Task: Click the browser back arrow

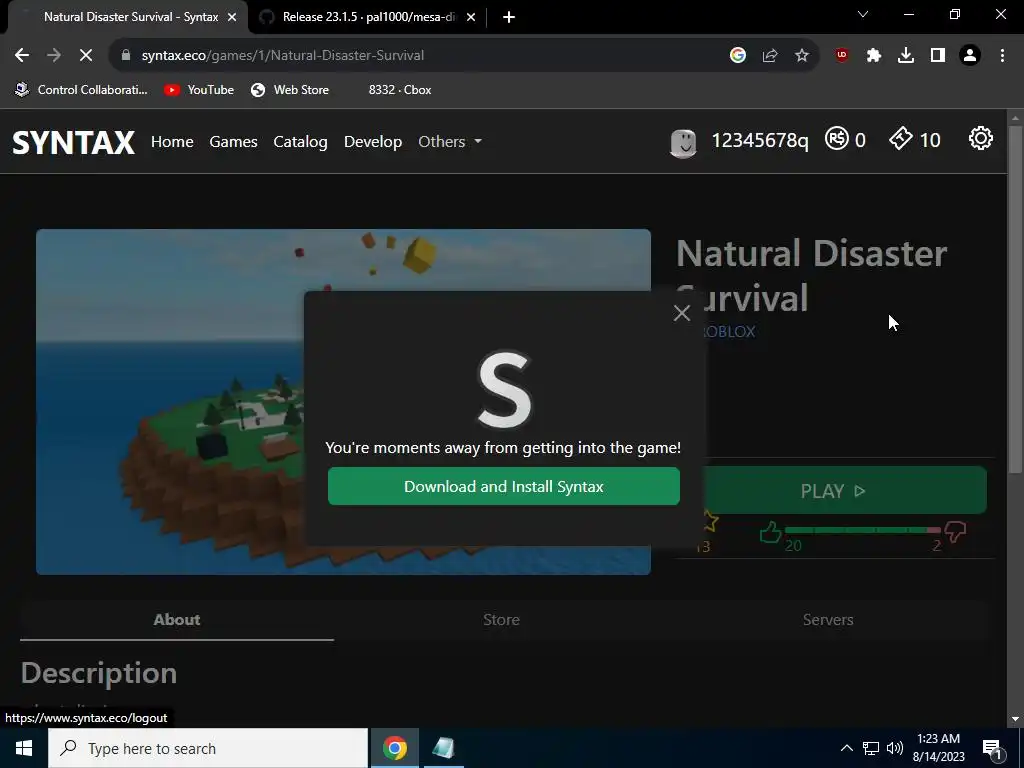Action: click(22, 56)
